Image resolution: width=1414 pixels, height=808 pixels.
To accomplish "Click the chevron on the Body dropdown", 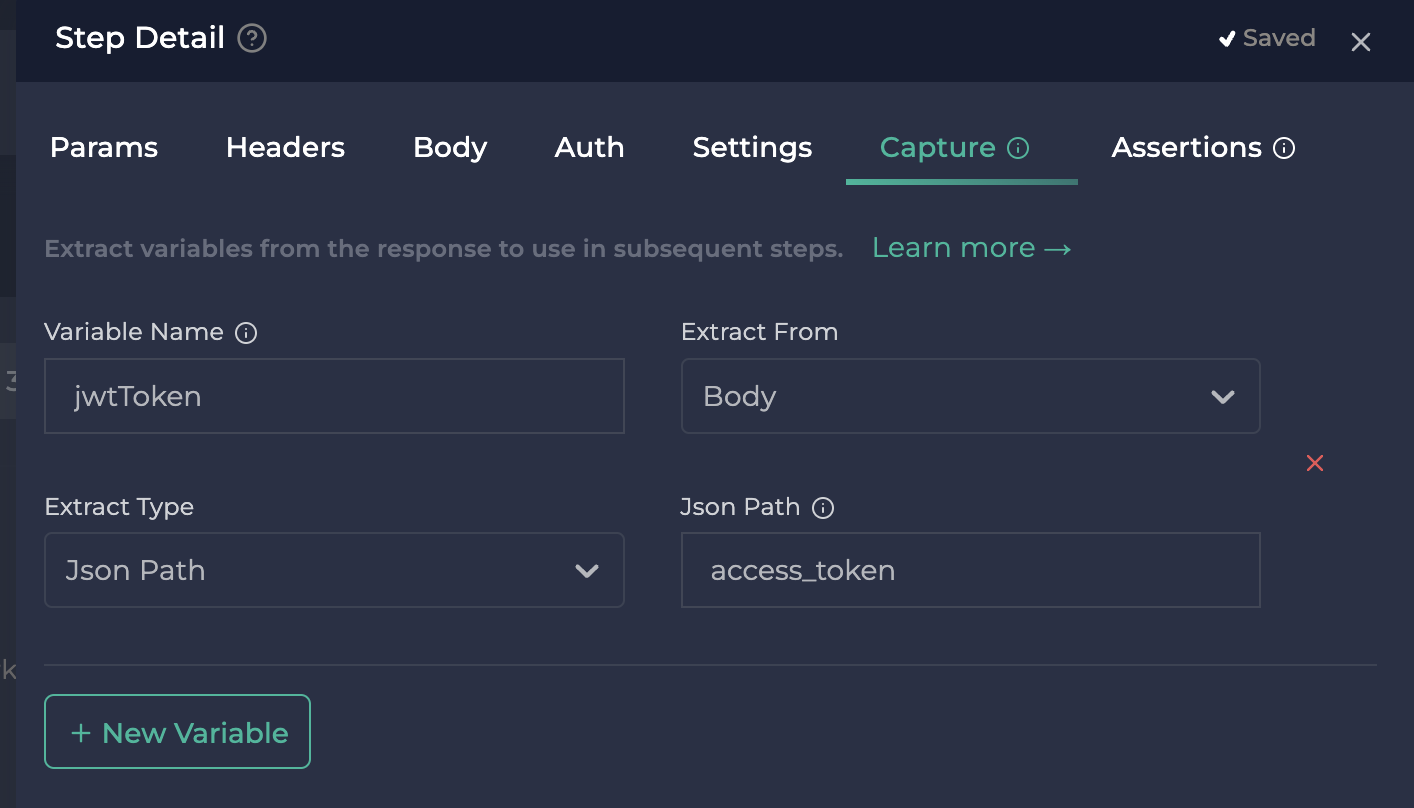I will pyautogui.click(x=1222, y=396).
